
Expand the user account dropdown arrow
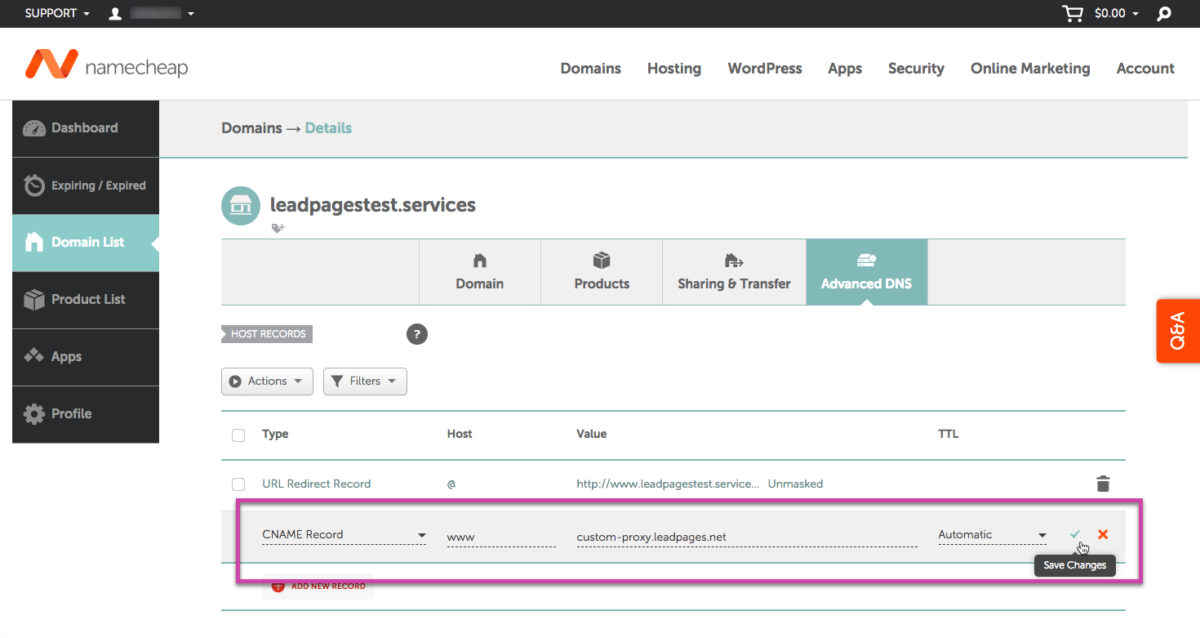[191, 14]
